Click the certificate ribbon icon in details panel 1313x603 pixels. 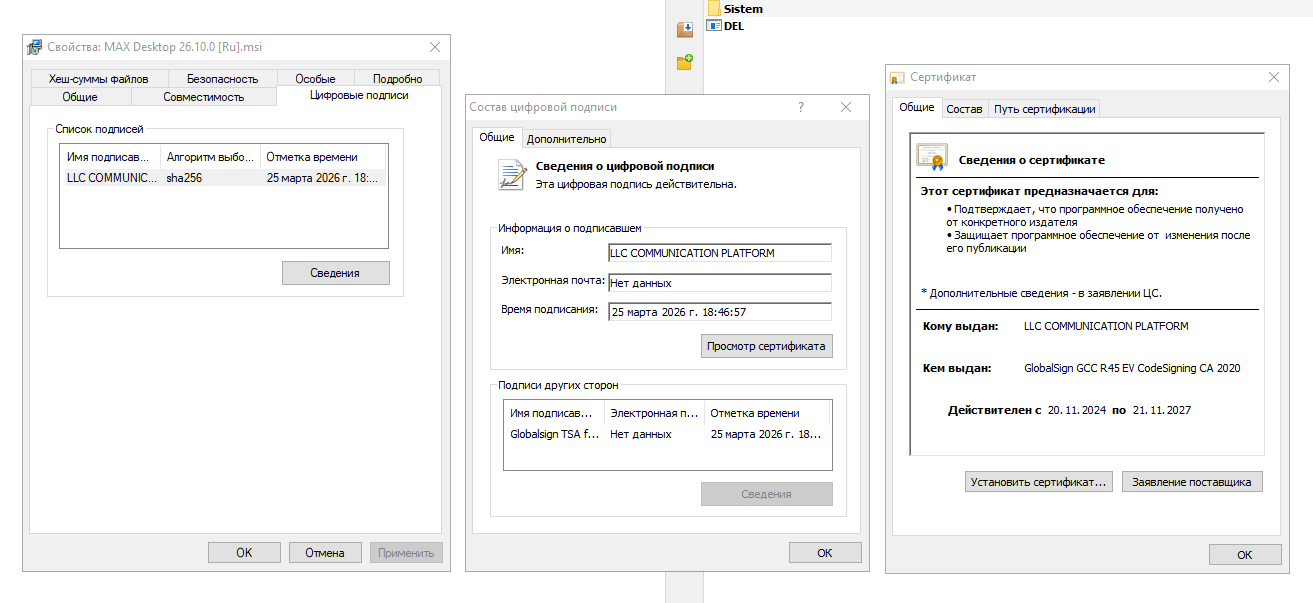point(932,157)
